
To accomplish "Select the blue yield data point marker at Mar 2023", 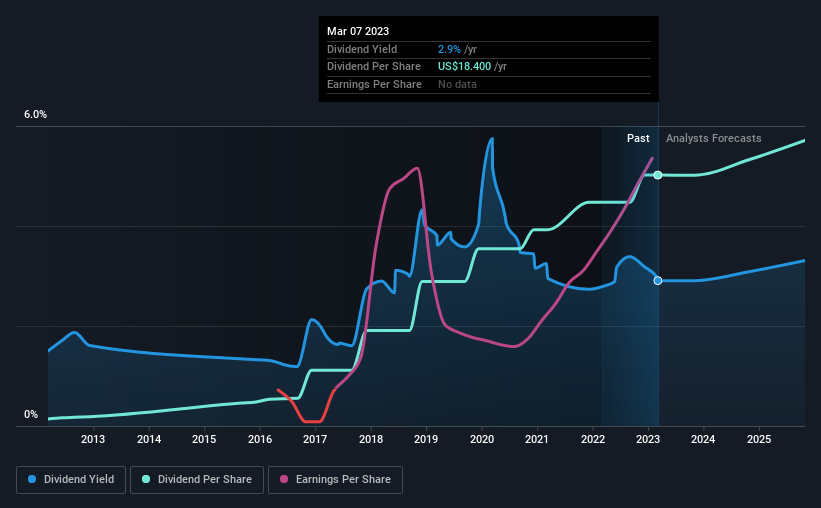I will 658,281.
